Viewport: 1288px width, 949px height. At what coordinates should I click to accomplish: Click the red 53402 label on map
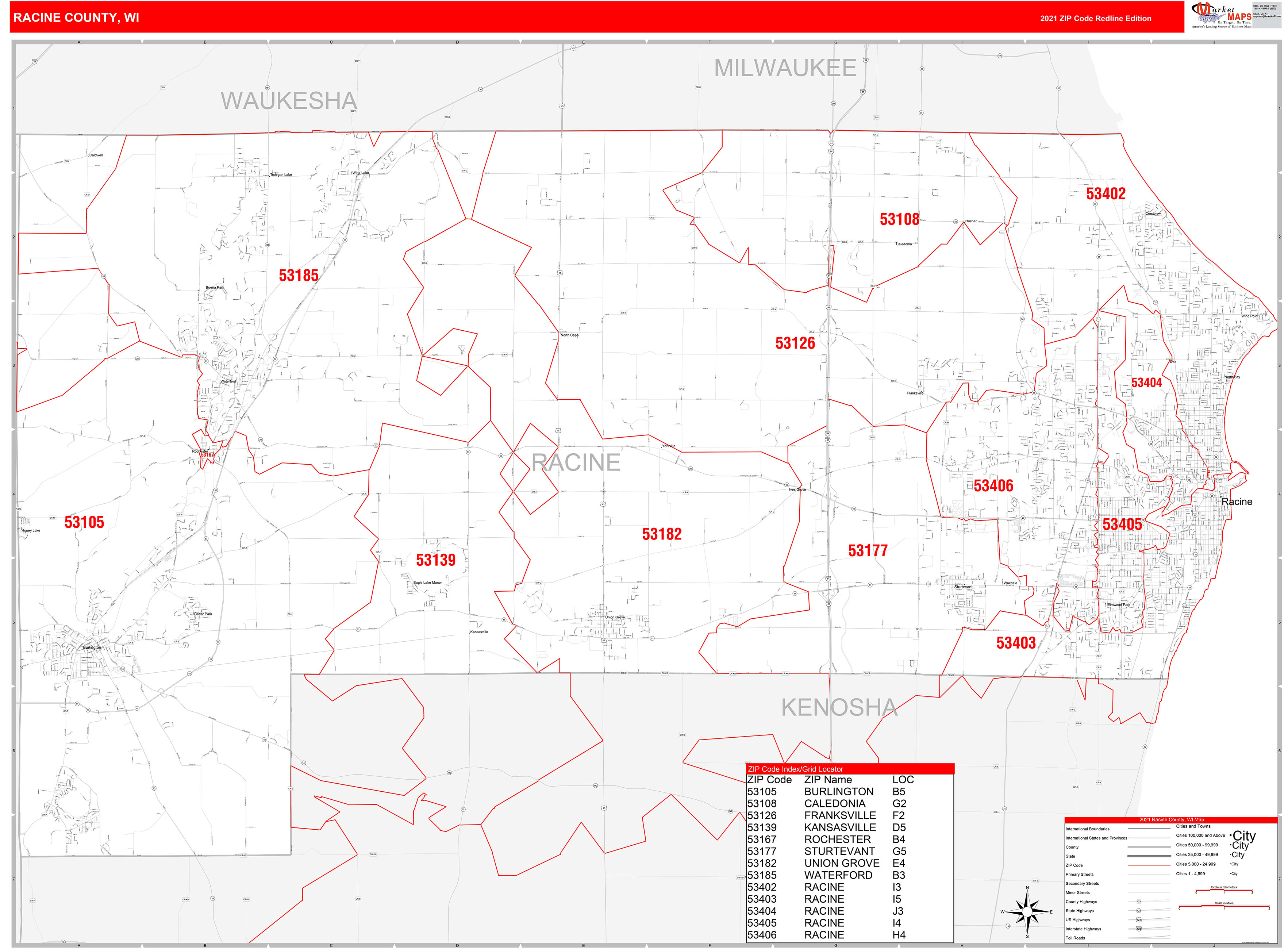(x=1106, y=193)
